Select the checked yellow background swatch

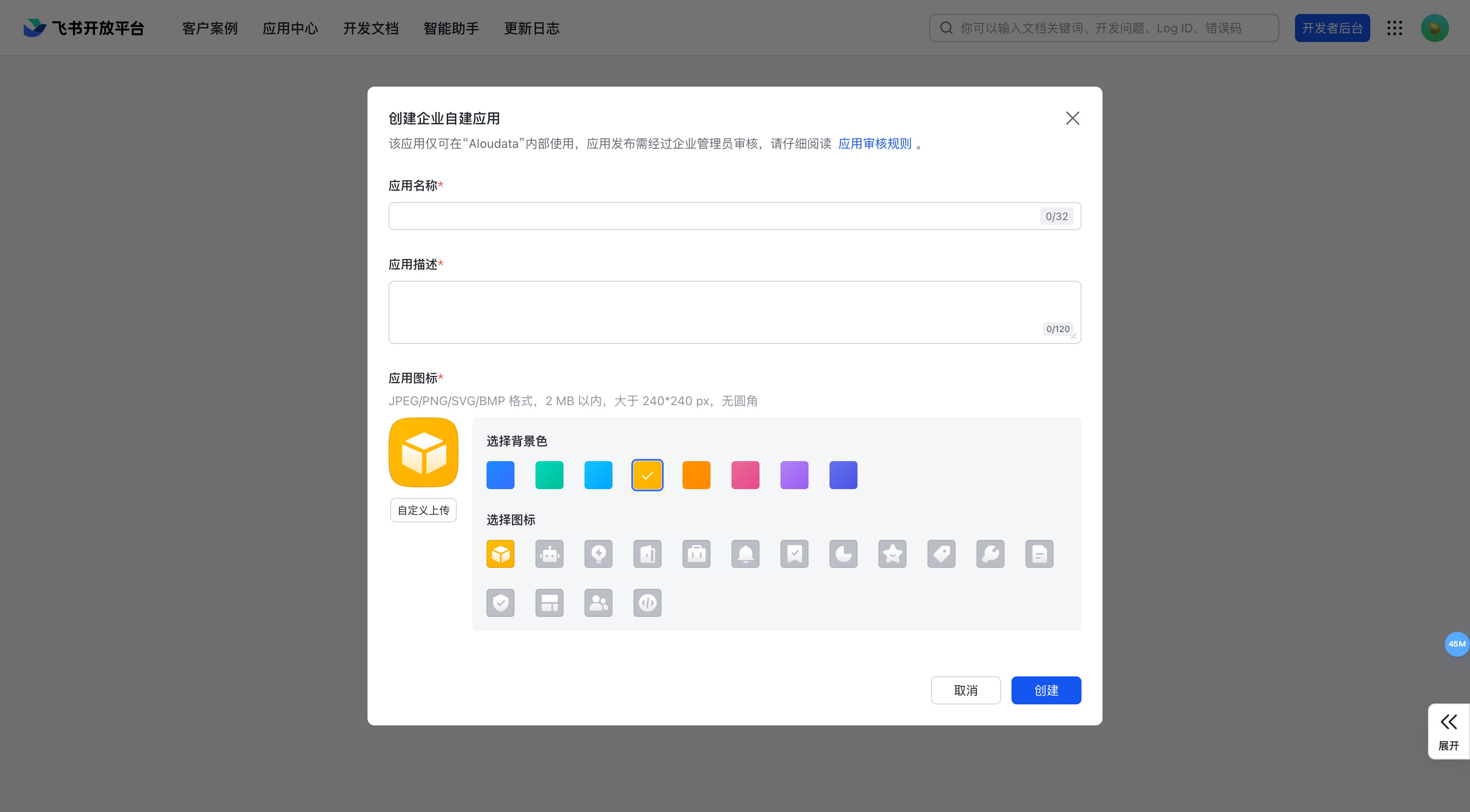(x=647, y=475)
